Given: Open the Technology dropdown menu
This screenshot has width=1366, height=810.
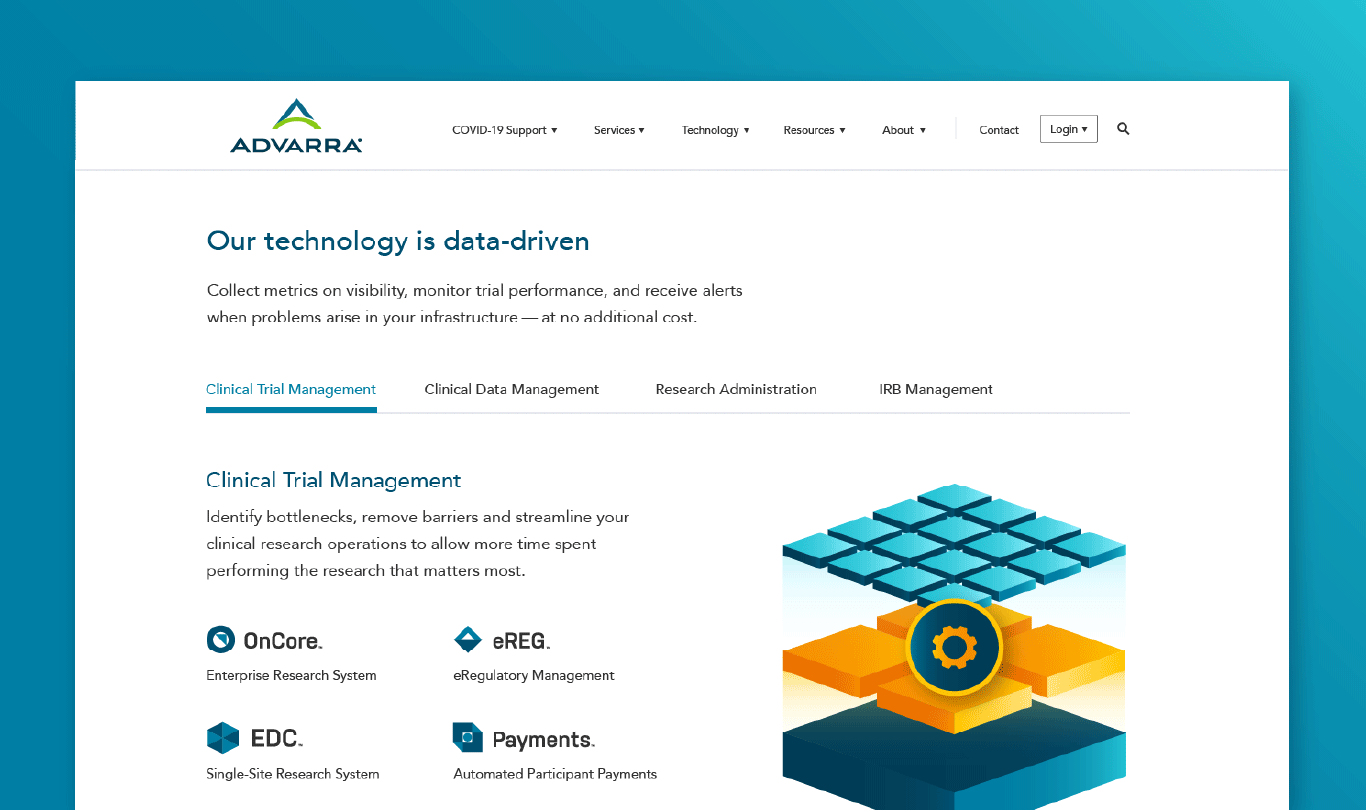Looking at the screenshot, I should pyautogui.click(x=715, y=130).
